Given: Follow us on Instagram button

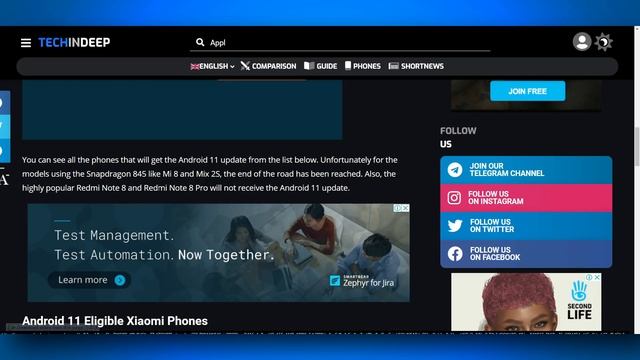Looking at the screenshot, I should click(x=526, y=198).
